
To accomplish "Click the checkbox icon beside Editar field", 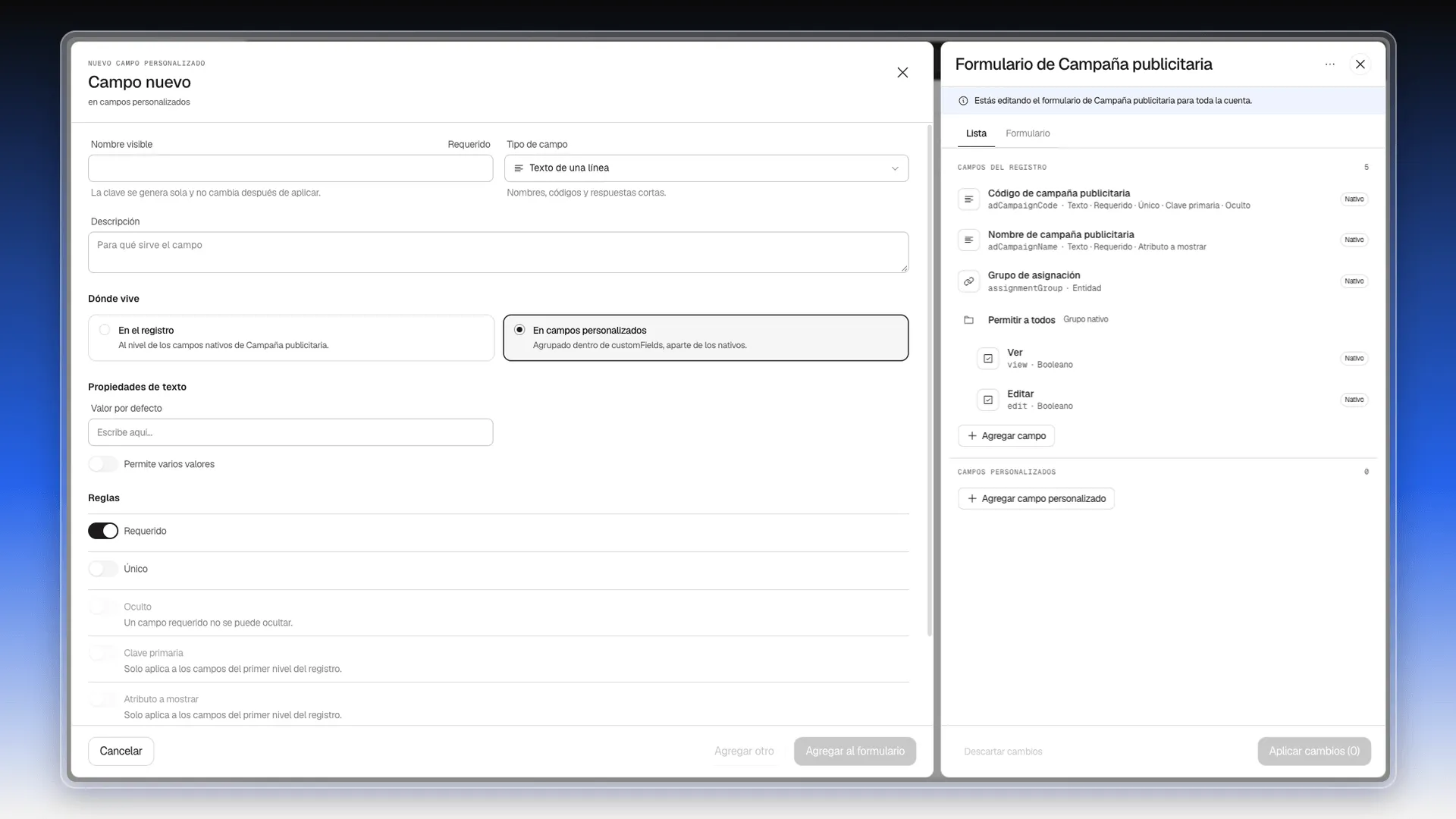I will (988, 400).
